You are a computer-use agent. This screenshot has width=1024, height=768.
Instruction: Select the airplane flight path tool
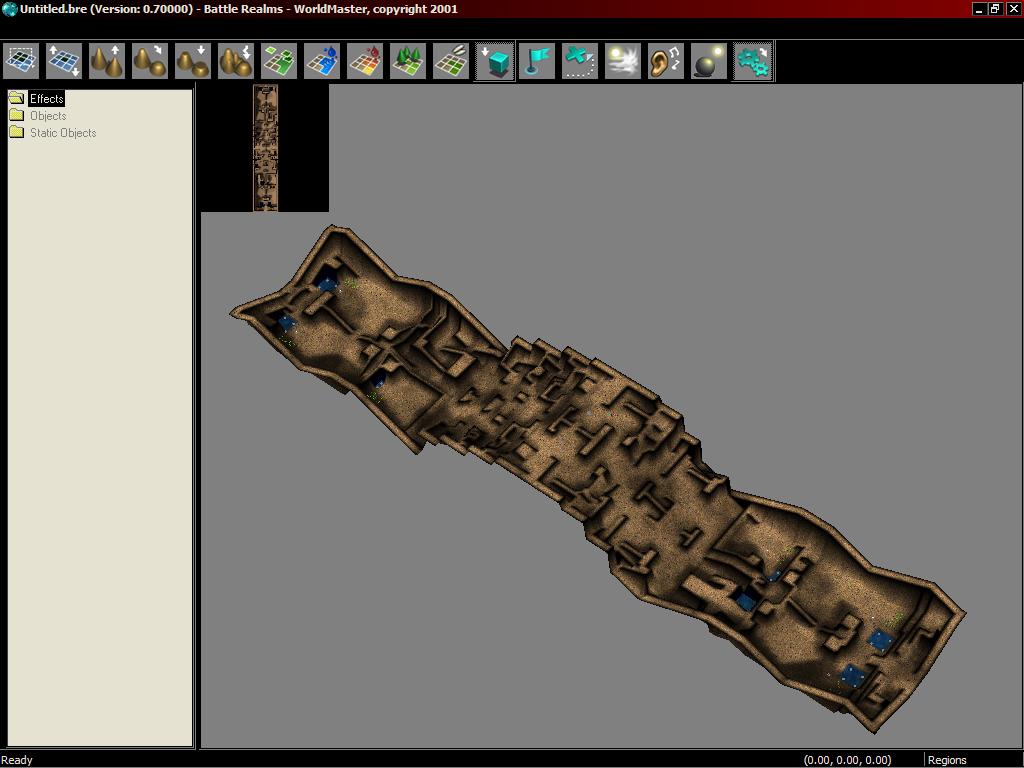click(580, 61)
